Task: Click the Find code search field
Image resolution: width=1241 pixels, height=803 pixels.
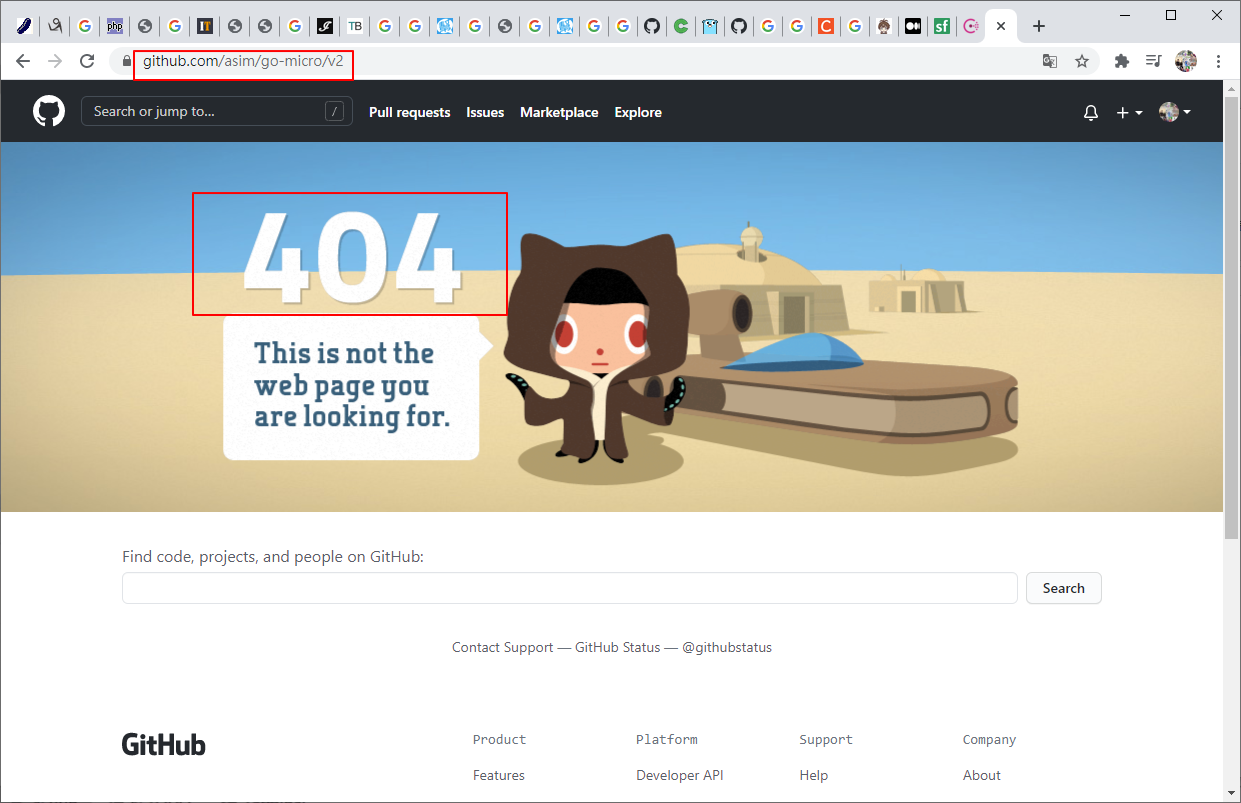Action: pyautogui.click(x=570, y=588)
